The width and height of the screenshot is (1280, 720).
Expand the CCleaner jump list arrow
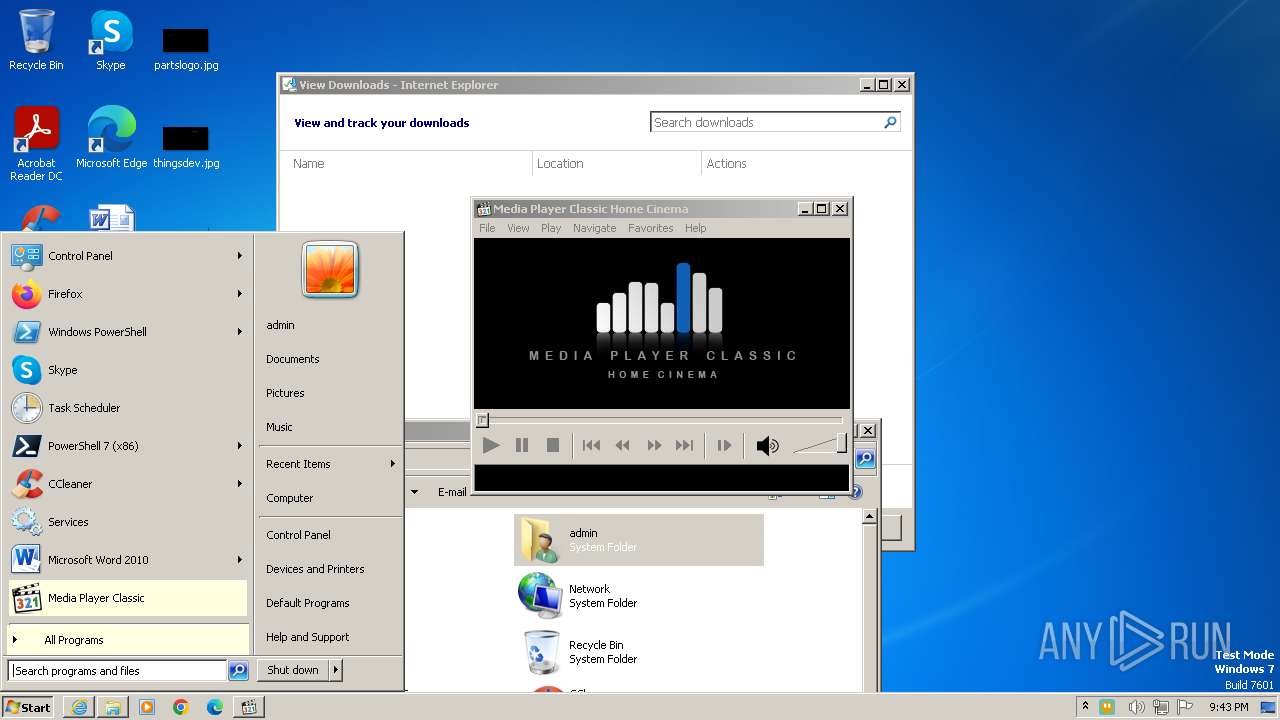pos(240,484)
